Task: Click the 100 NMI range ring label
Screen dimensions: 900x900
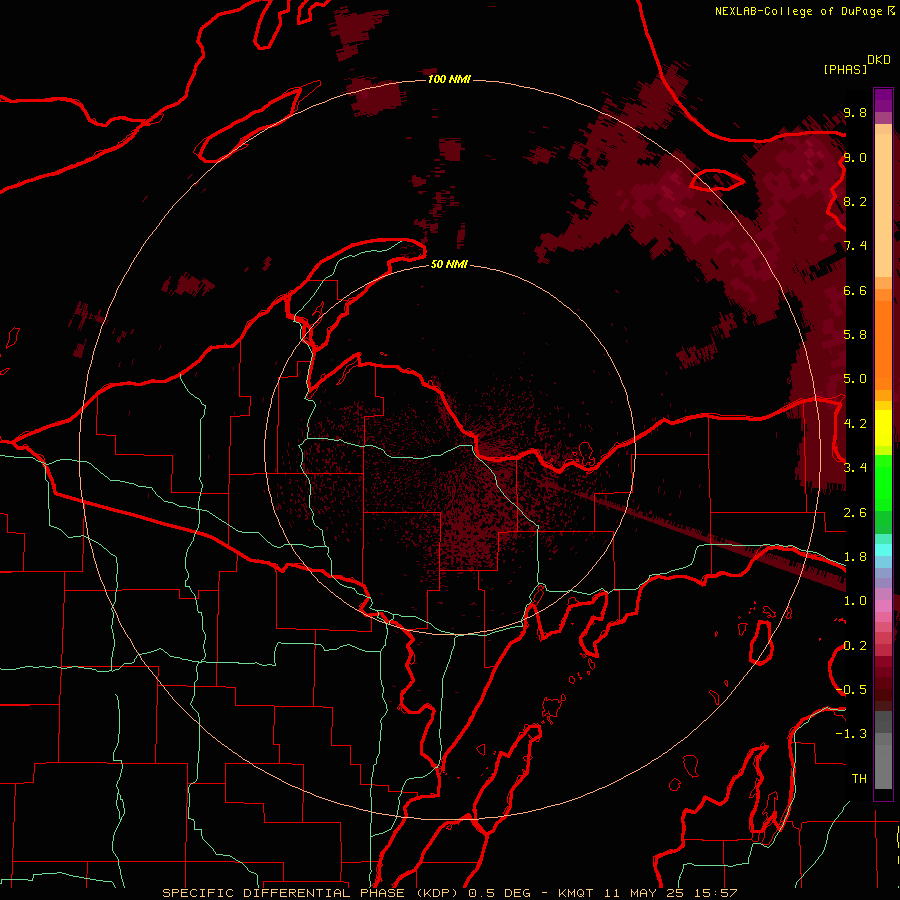Action: tap(449, 79)
